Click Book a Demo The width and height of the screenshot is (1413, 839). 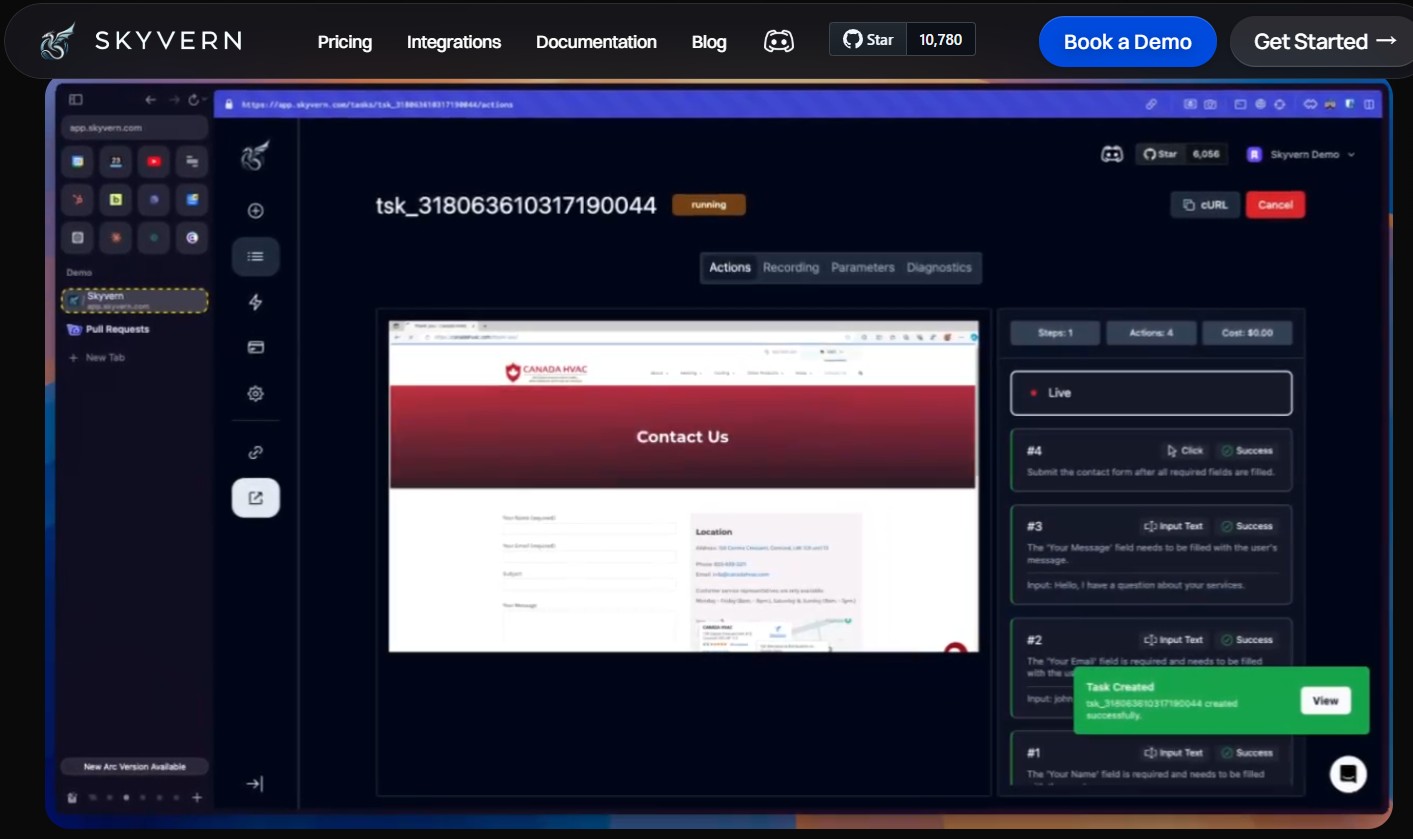(x=1127, y=42)
